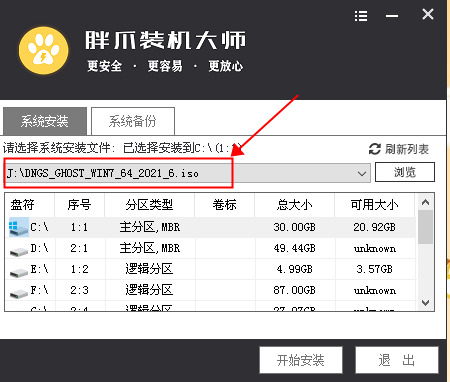Click the E:\ drive letter text
The width and height of the screenshot is (450, 382).
tap(39, 269)
